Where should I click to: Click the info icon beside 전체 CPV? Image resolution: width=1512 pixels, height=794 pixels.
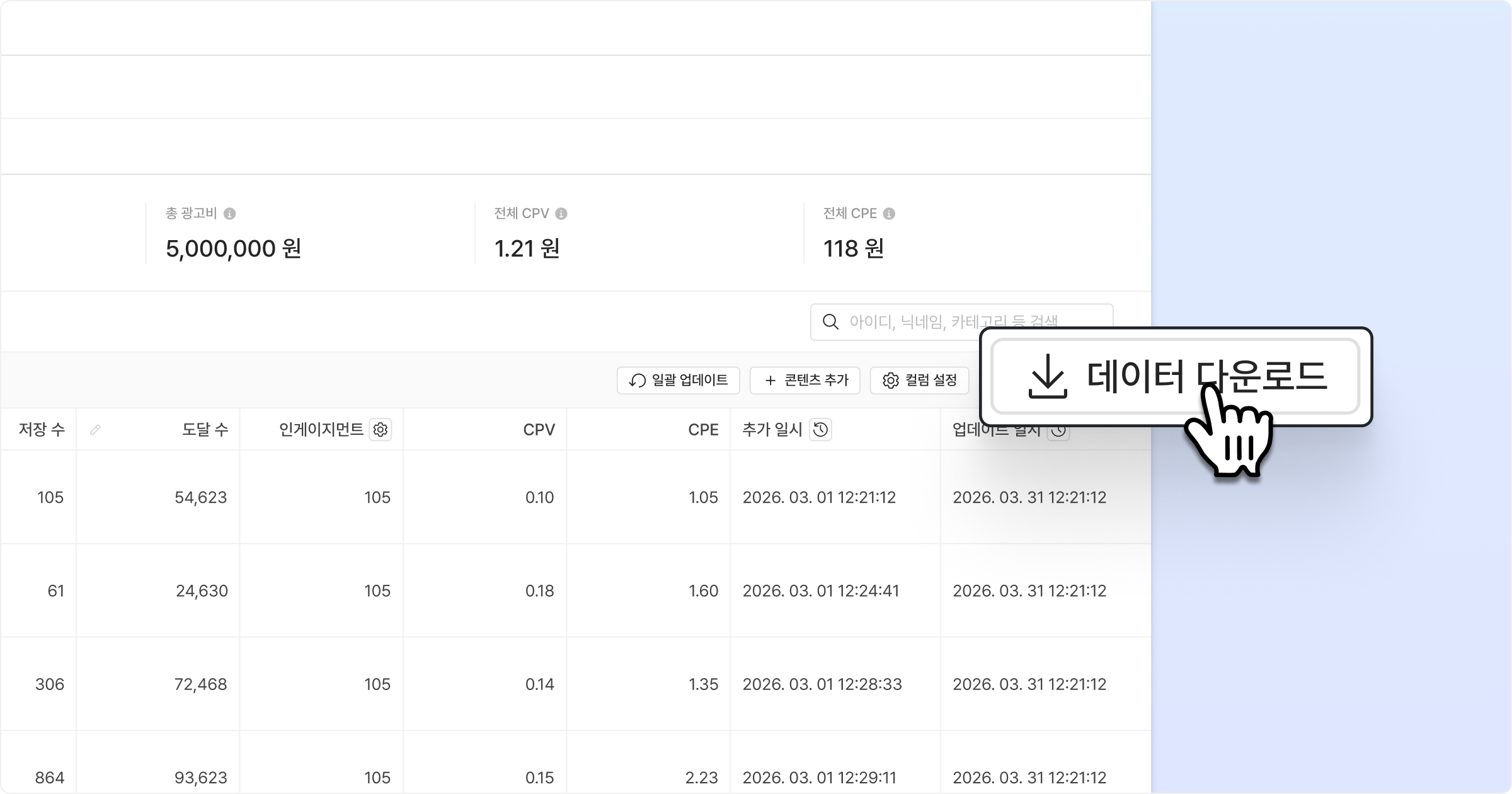click(x=561, y=214)
